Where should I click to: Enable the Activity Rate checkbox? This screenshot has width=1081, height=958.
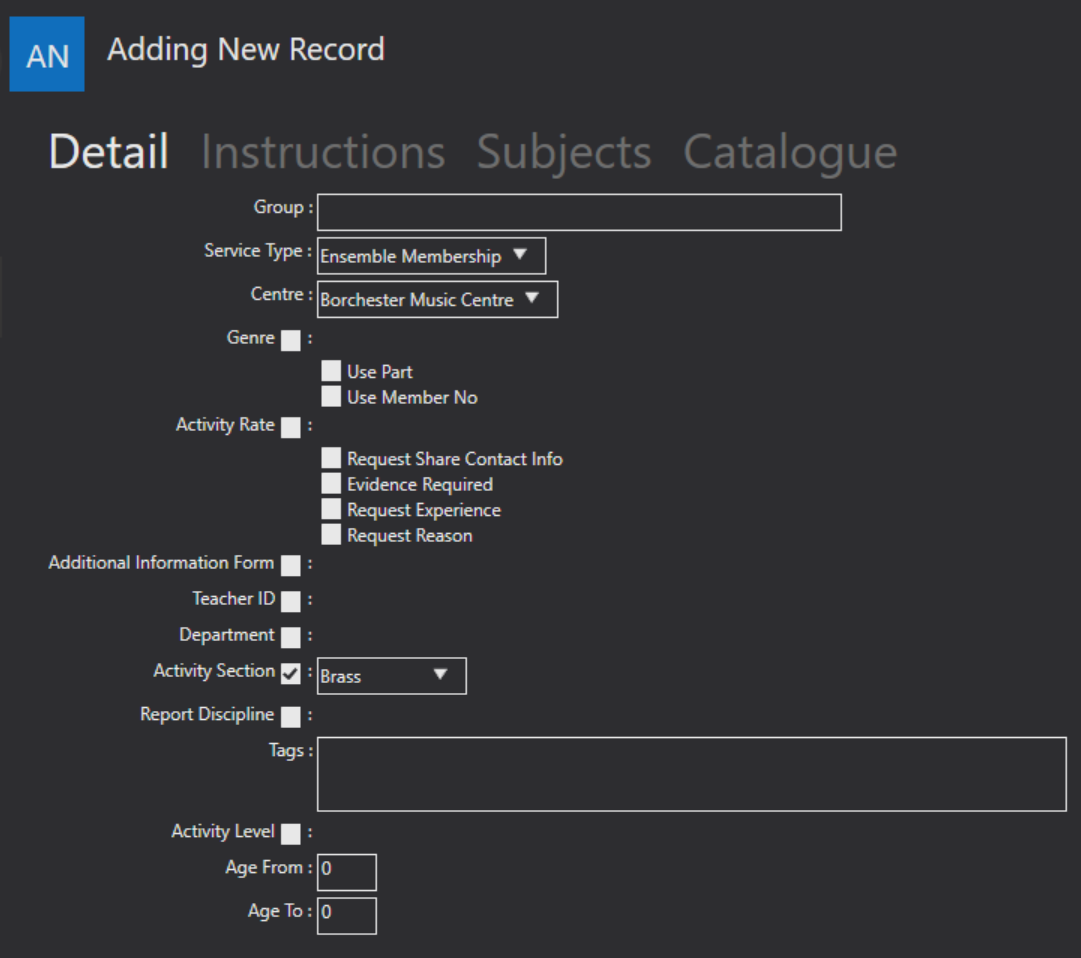click(x=291, y=427)
